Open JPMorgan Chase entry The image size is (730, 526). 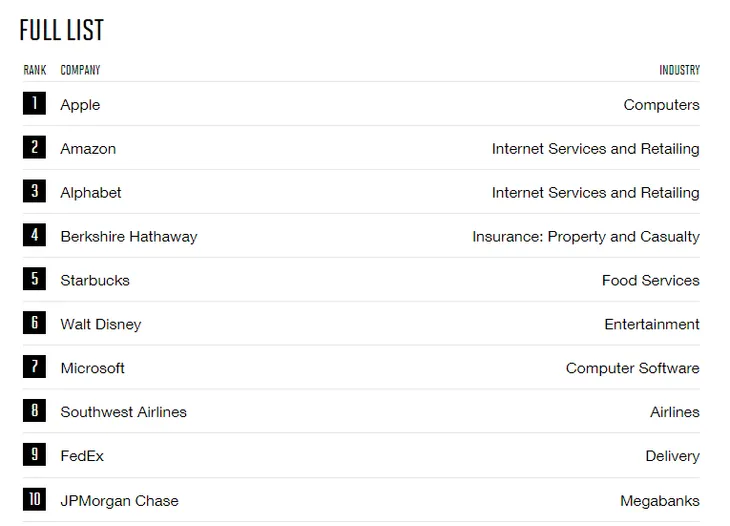(x=120, y=501)
